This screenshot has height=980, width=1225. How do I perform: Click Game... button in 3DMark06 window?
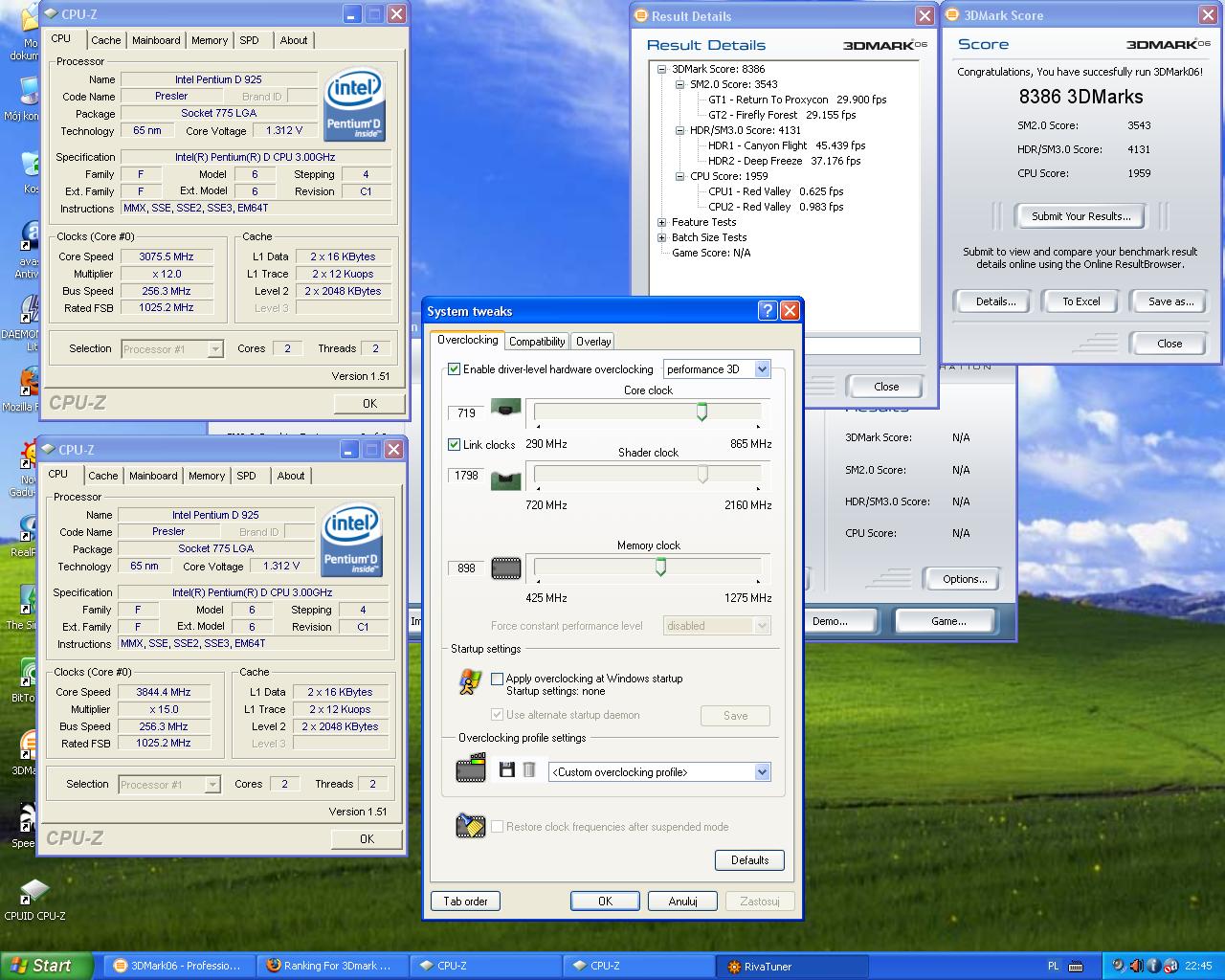(x=948, y=621)
